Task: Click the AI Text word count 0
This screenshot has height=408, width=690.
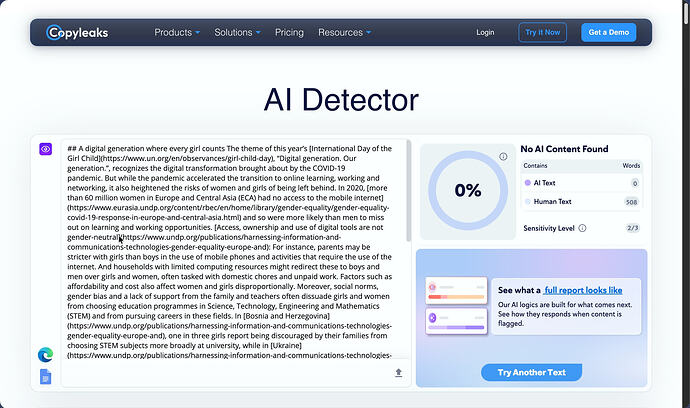Action: [x=635, y=183]
